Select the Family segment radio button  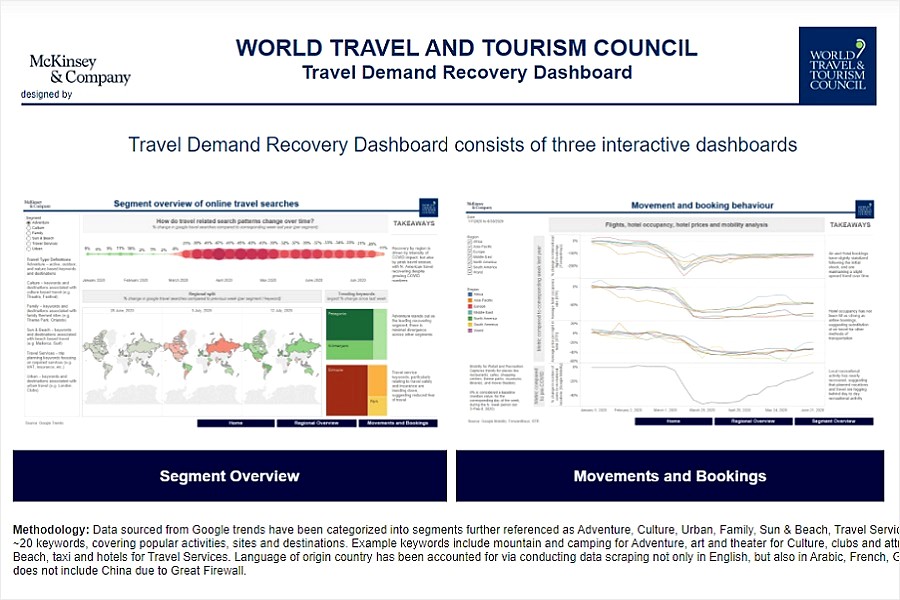[29, 233]
